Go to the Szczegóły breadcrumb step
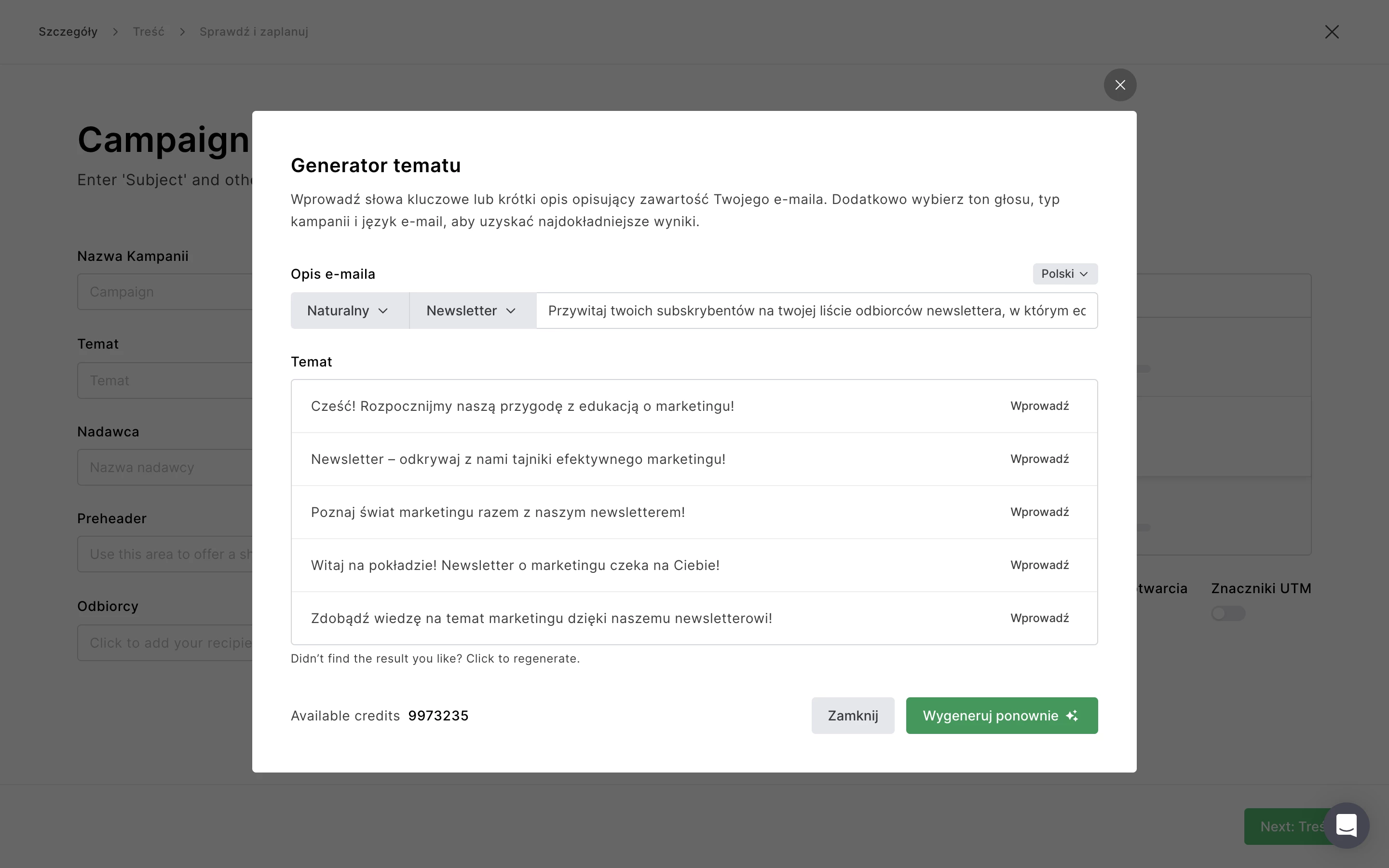 68,32
